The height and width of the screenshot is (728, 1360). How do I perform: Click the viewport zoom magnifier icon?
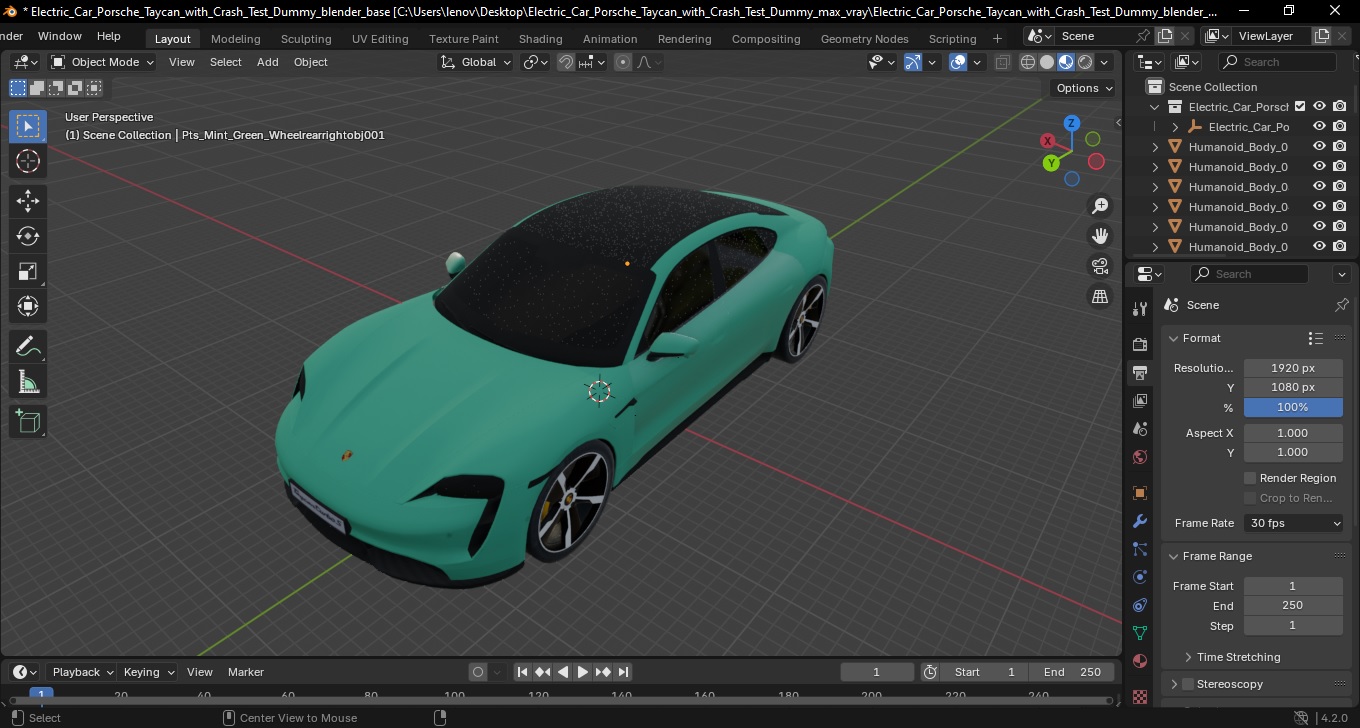click(1100, 206)
